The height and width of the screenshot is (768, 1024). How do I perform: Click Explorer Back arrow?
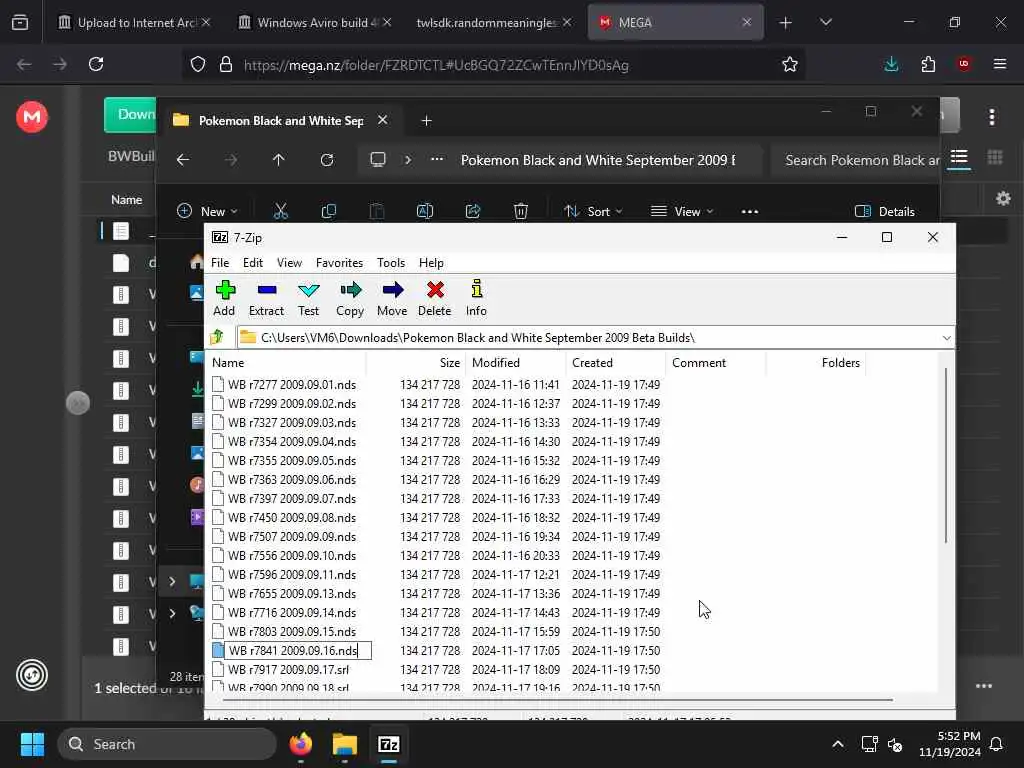(x=183, y=160)
